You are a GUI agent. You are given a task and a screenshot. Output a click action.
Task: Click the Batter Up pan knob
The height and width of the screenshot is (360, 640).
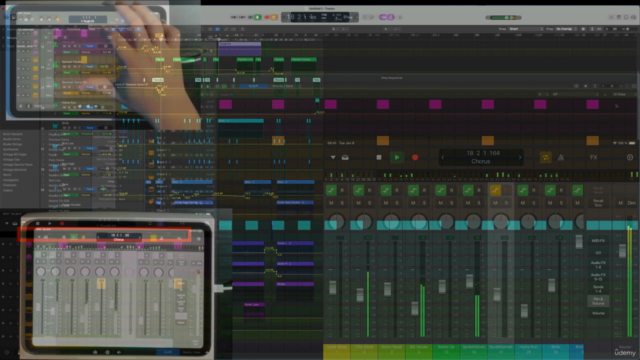(446, 222)
